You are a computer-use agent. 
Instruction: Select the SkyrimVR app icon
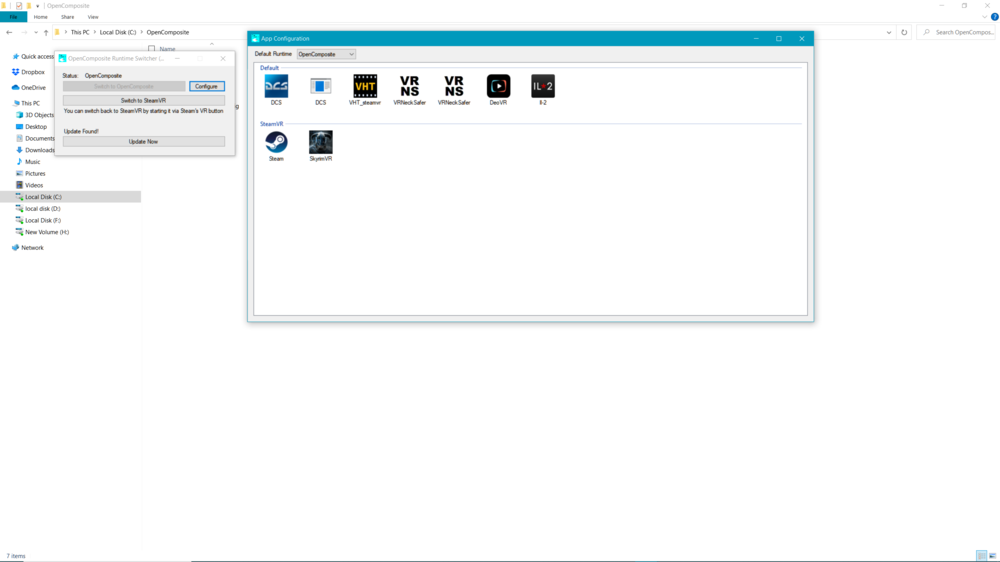pyautogui.click(x=320, y=142)
